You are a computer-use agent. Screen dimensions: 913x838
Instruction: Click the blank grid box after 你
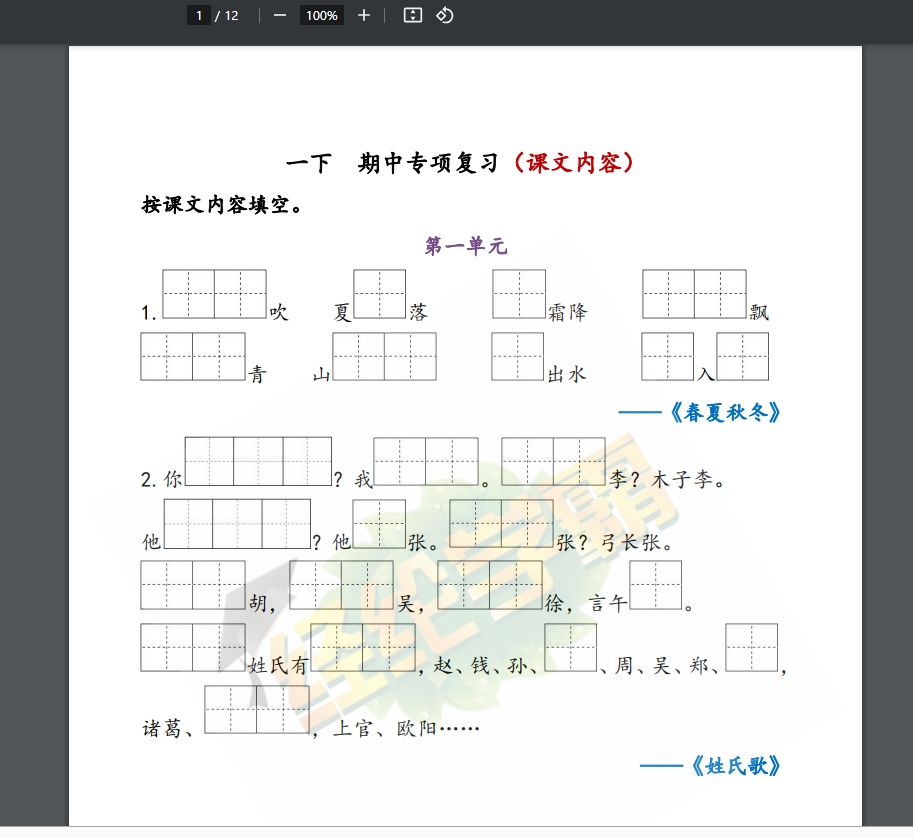(x=258, y=461)
